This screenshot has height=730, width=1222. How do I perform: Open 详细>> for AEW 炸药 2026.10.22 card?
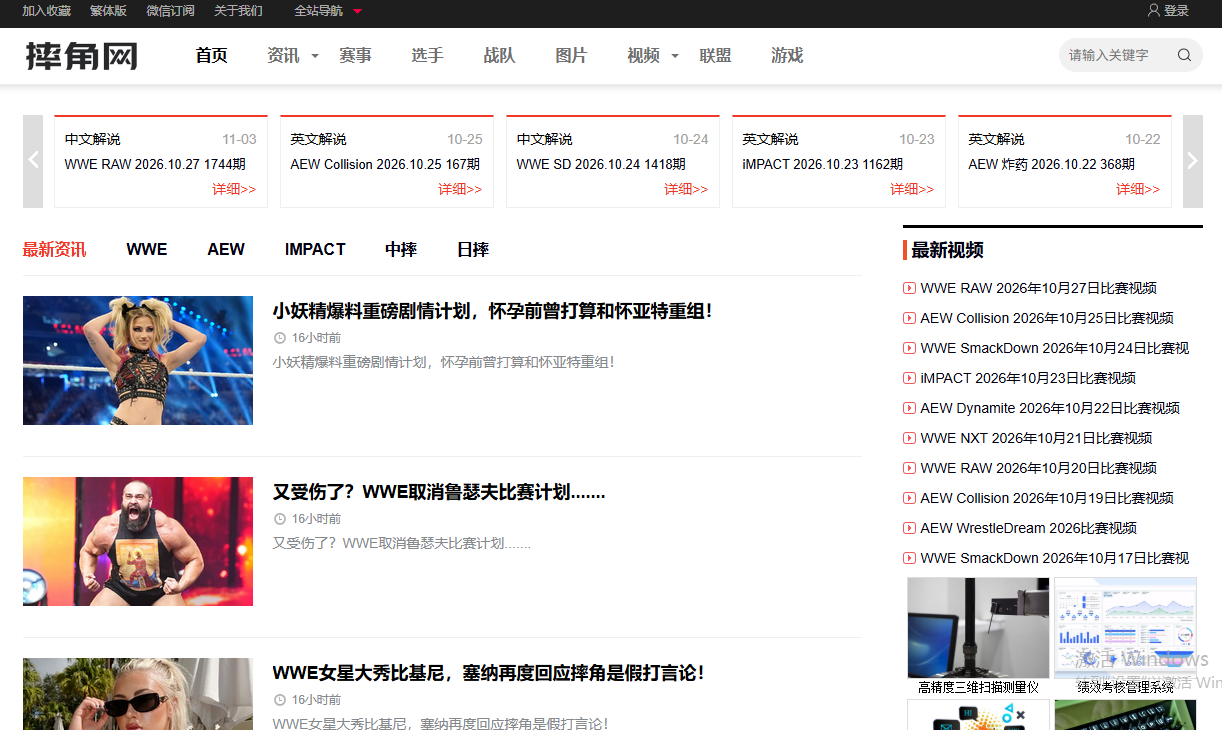tap(1138, 189)
